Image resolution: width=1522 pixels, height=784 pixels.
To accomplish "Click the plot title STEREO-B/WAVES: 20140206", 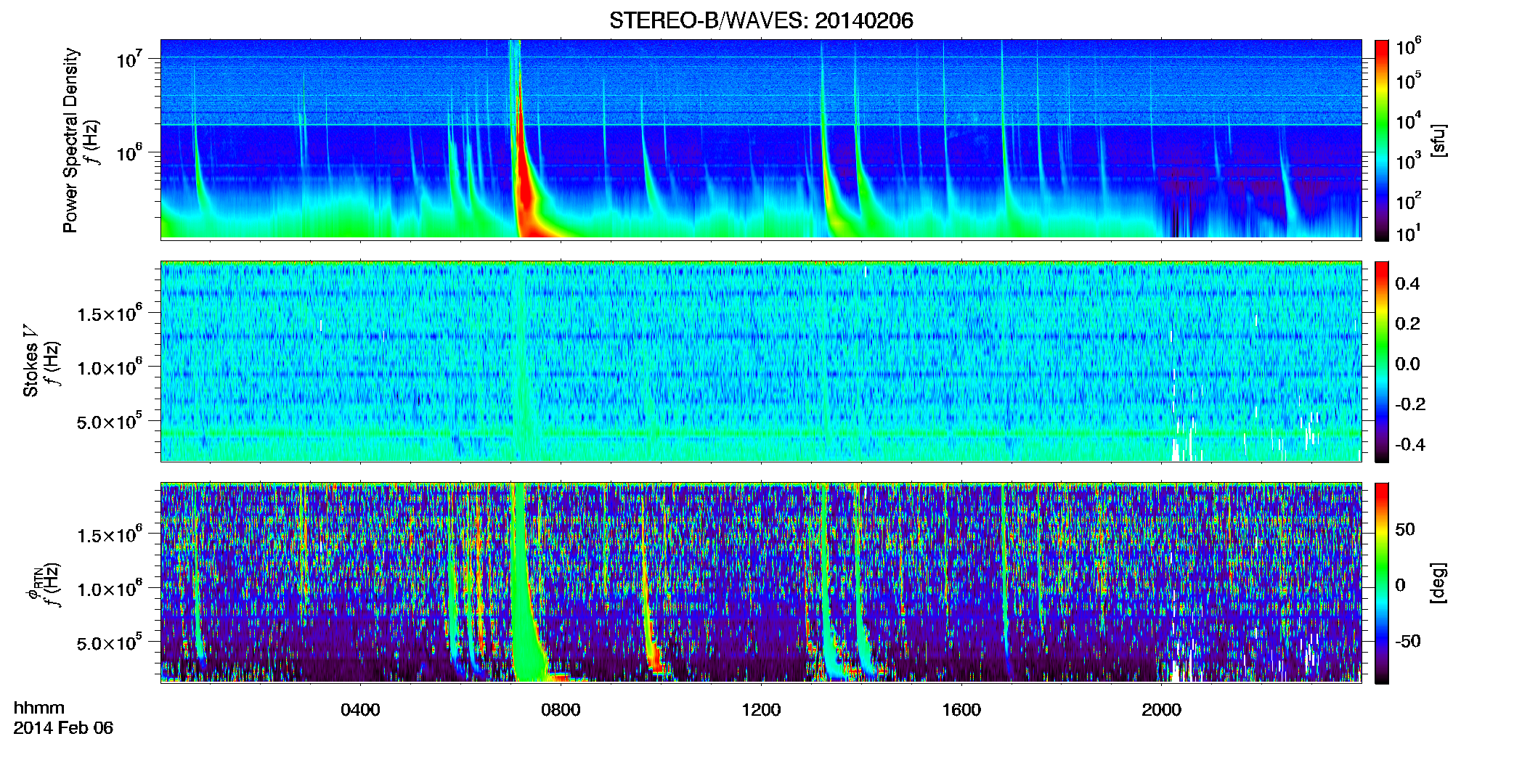I will pos(761,20).
